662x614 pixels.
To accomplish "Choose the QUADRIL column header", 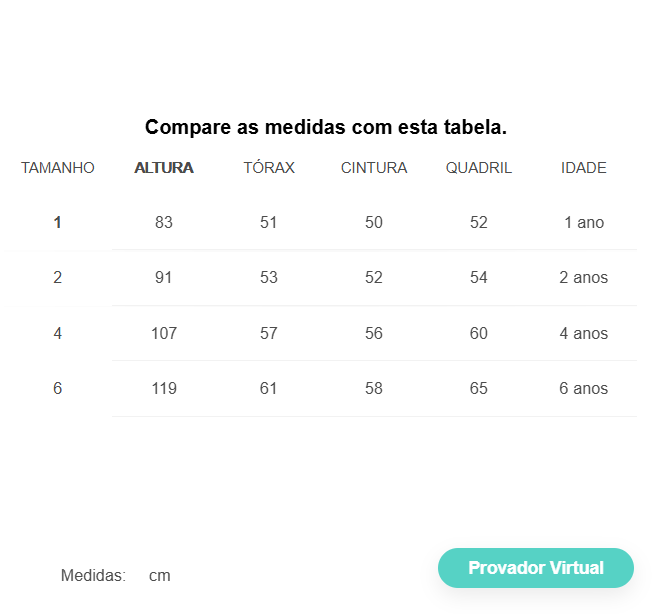I will click(479, 168).
